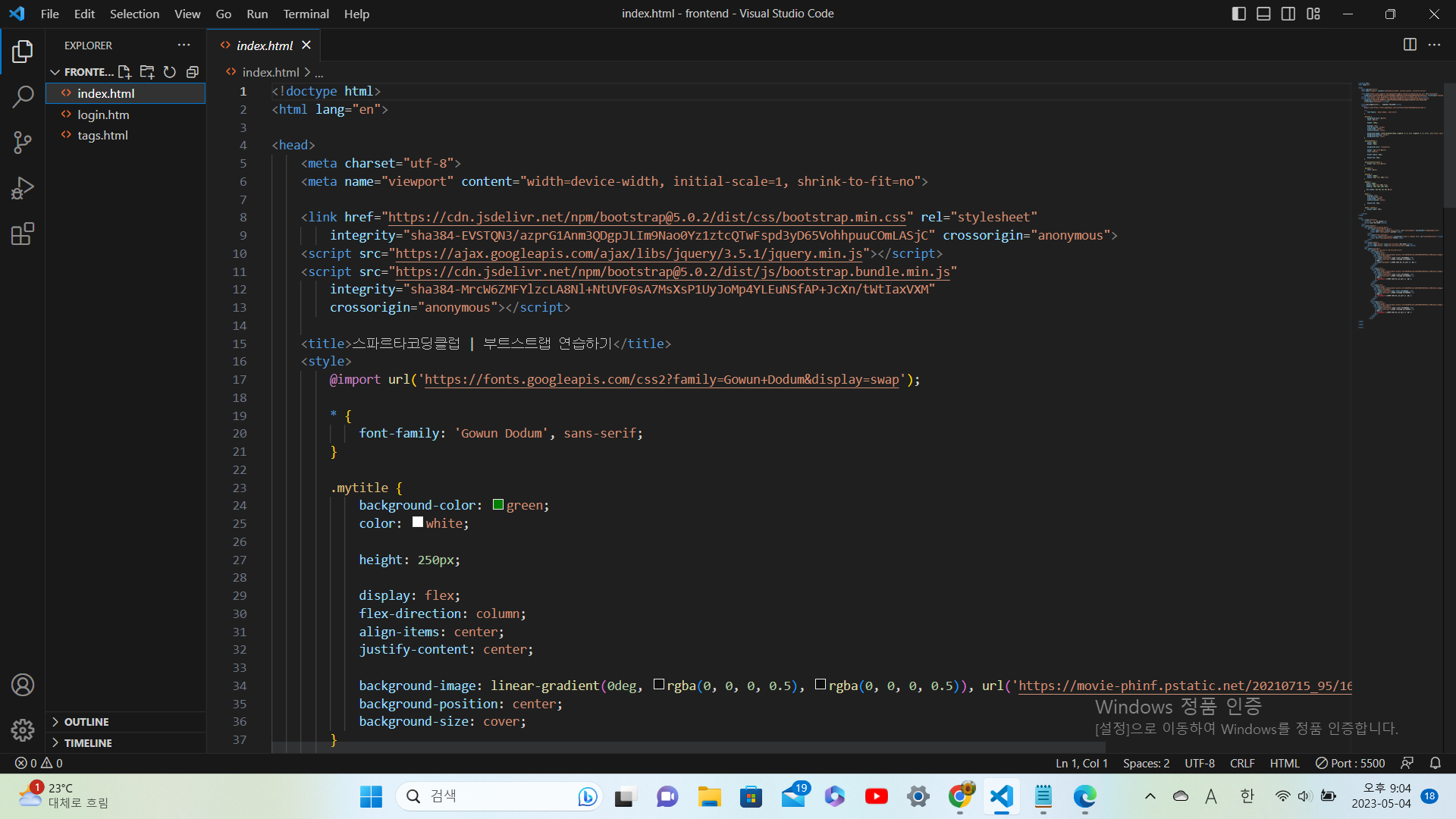Open the Windows Start menu
This screenshot has height=819, width=1456.
click(371, 796)
